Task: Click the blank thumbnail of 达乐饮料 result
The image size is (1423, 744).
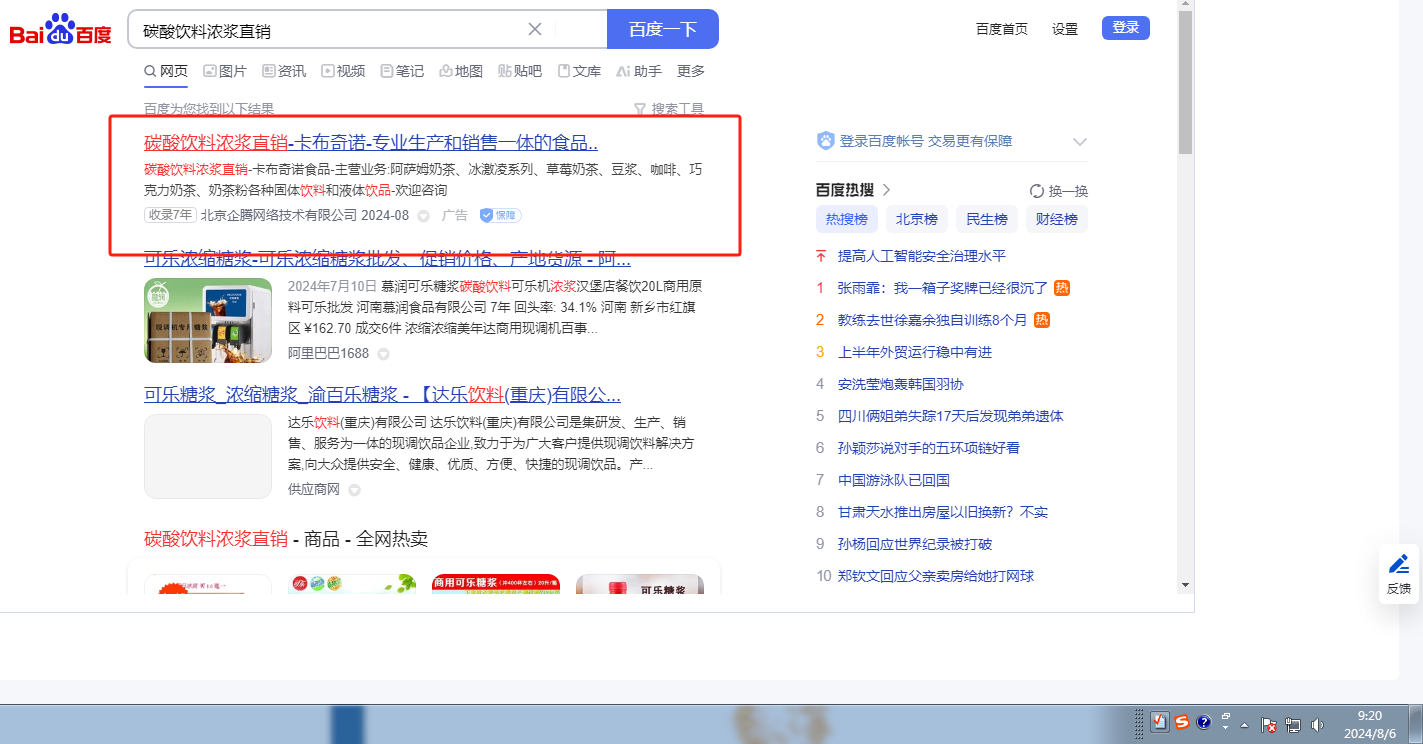Action: [208, 456]
